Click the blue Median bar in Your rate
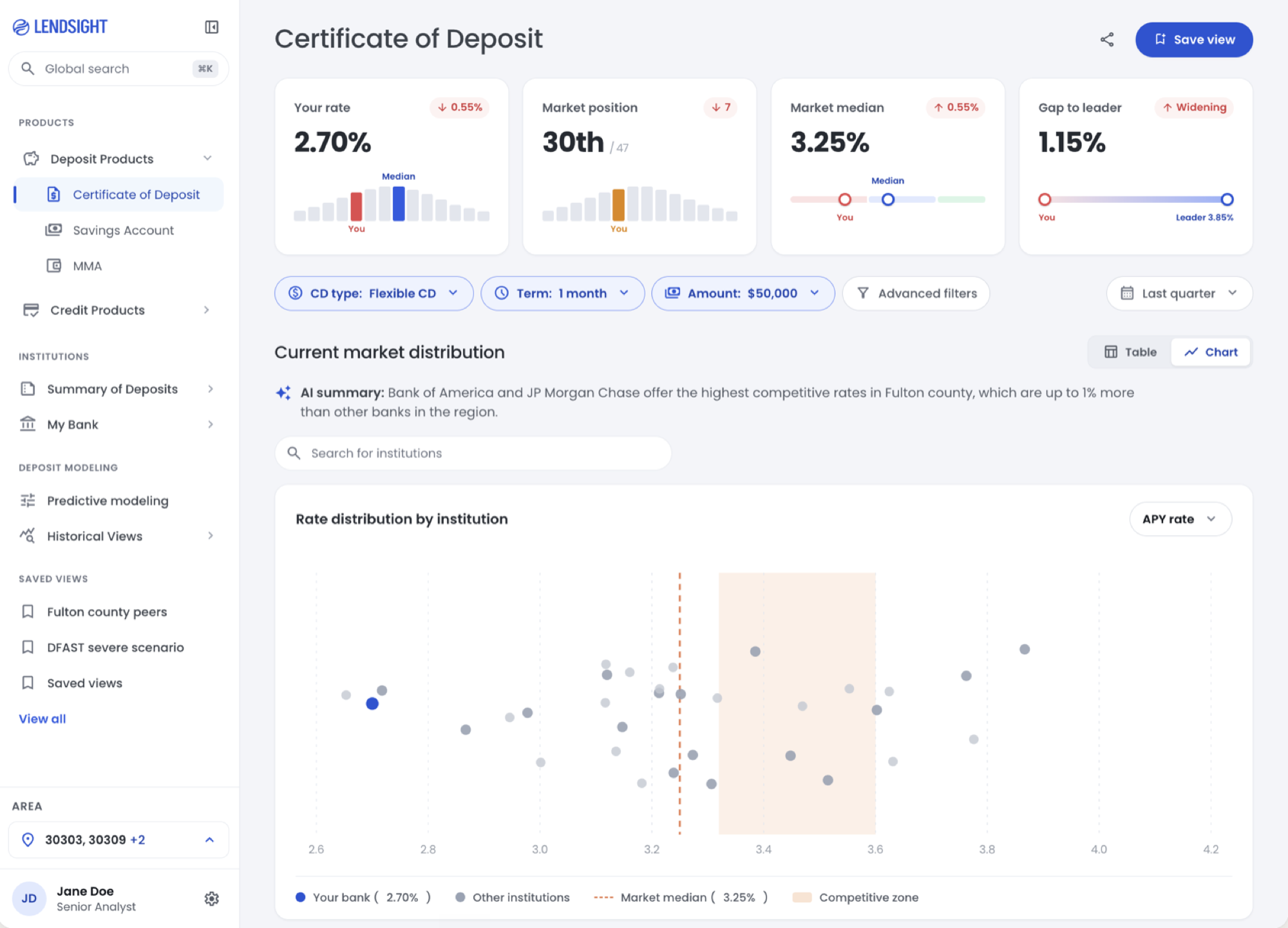 click(x=399, y=204)
